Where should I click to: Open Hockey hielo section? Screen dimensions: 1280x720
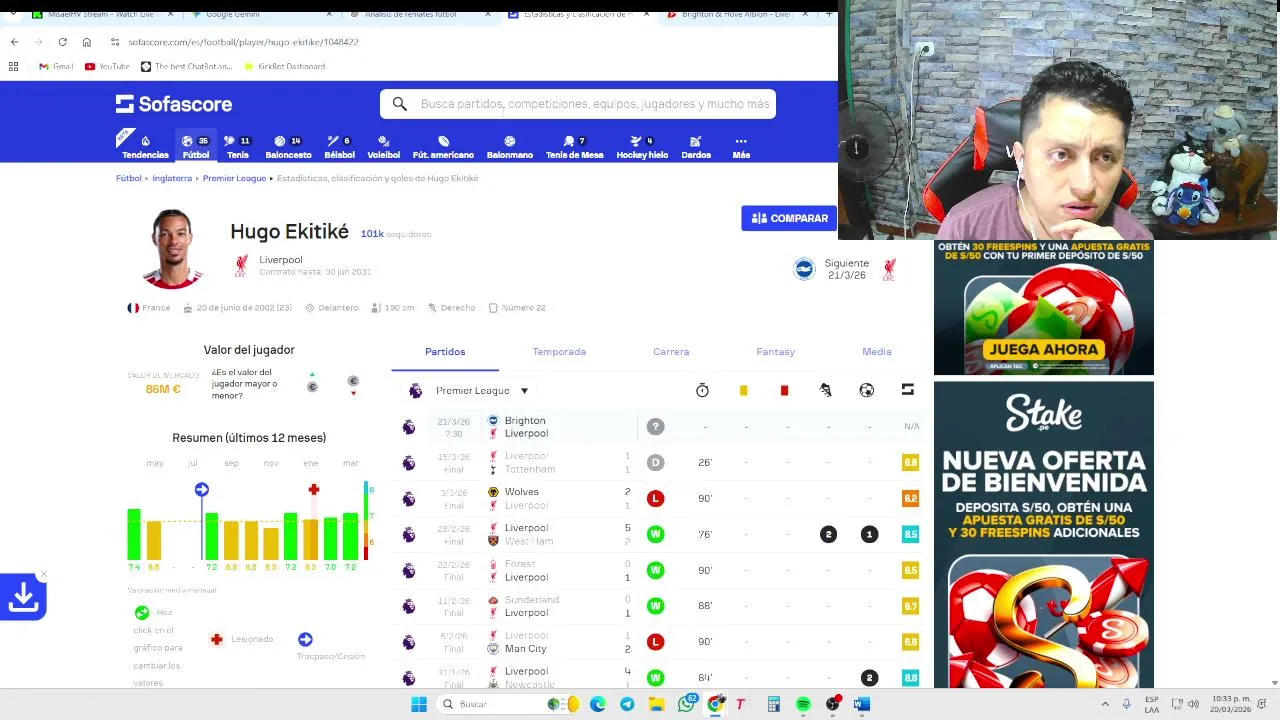642,146
